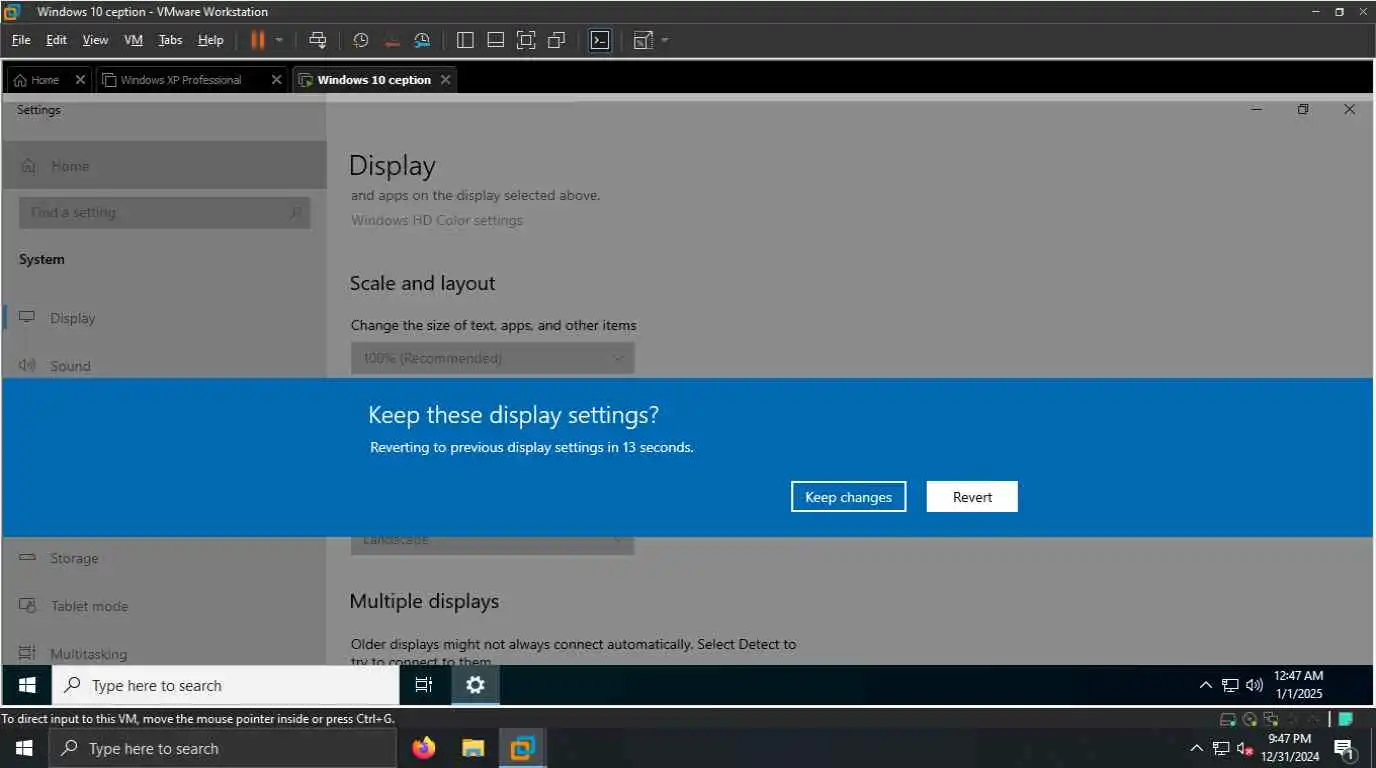Show hidden icons in the guest system tray

1206,685
